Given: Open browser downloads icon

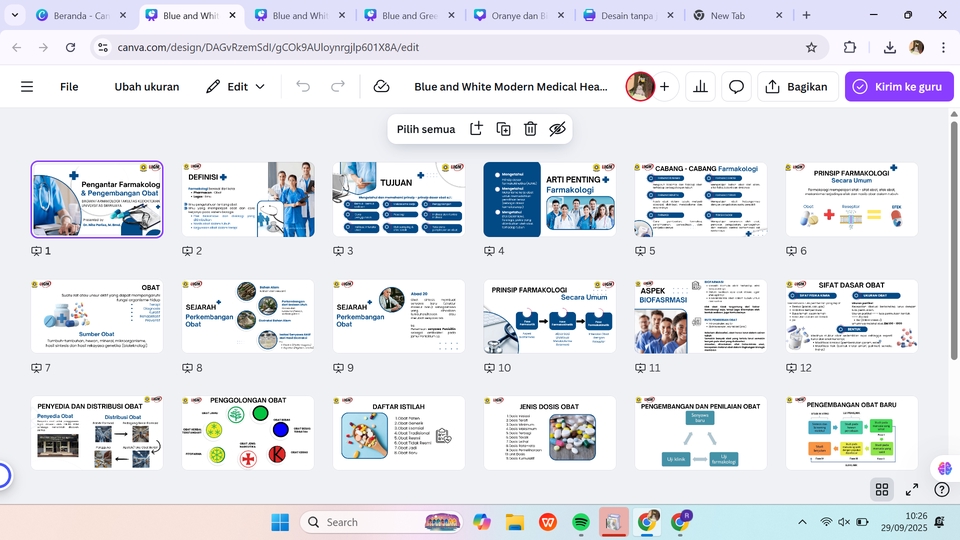Looking at the screenshot, I should 890,47.
